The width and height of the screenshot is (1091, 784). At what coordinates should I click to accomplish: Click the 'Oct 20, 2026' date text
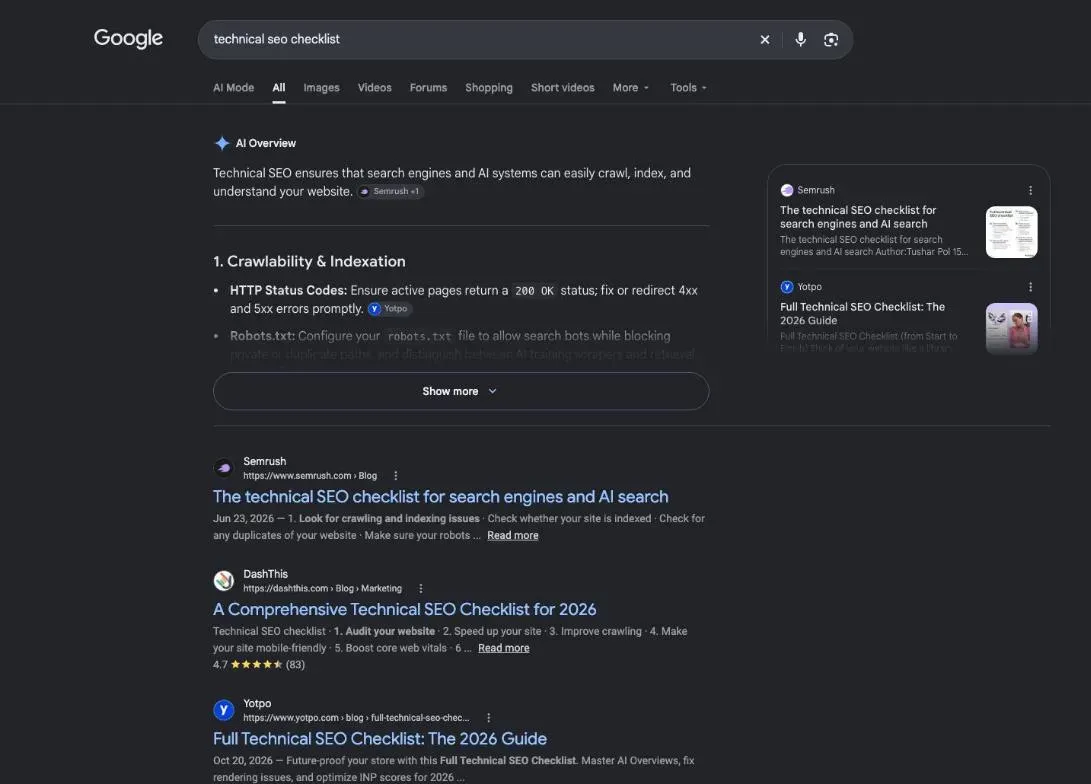[x=243, y=761]
